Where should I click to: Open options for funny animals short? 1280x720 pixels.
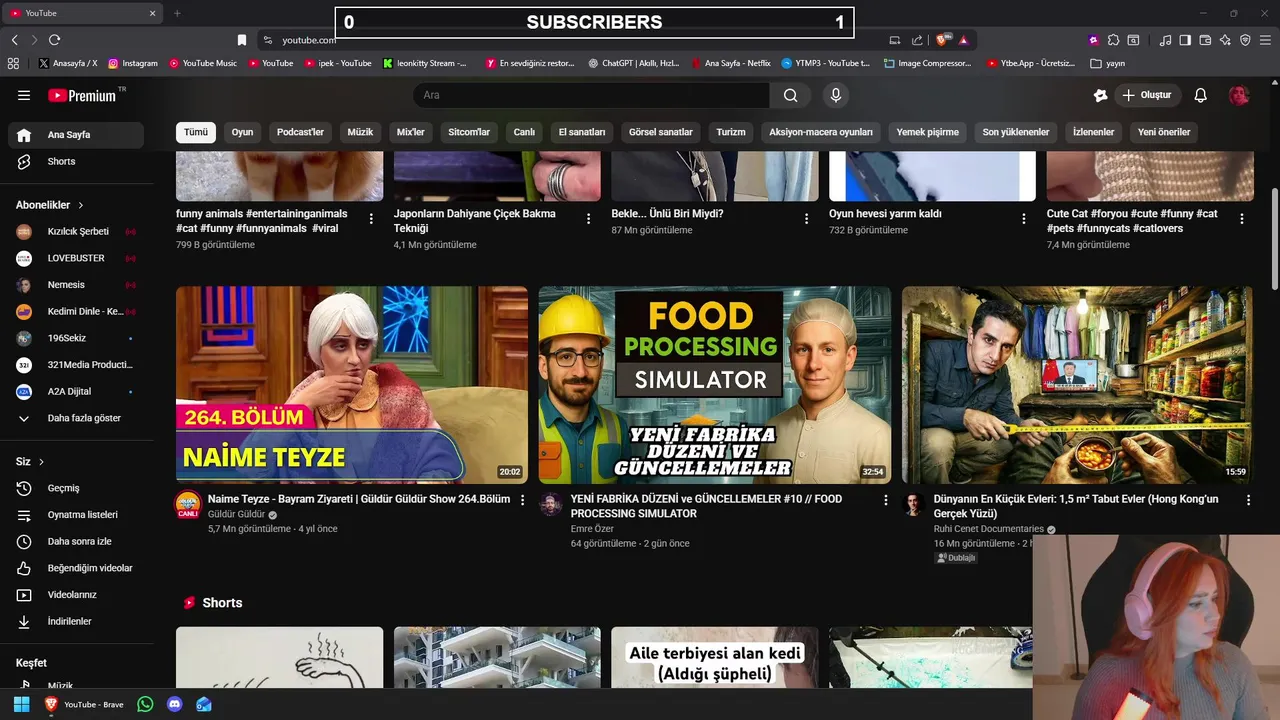371,218
